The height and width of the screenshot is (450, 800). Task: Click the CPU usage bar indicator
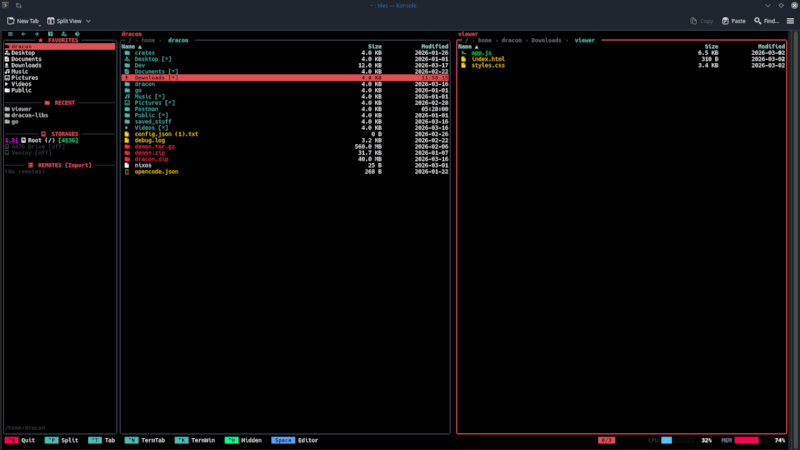point(678,440)
